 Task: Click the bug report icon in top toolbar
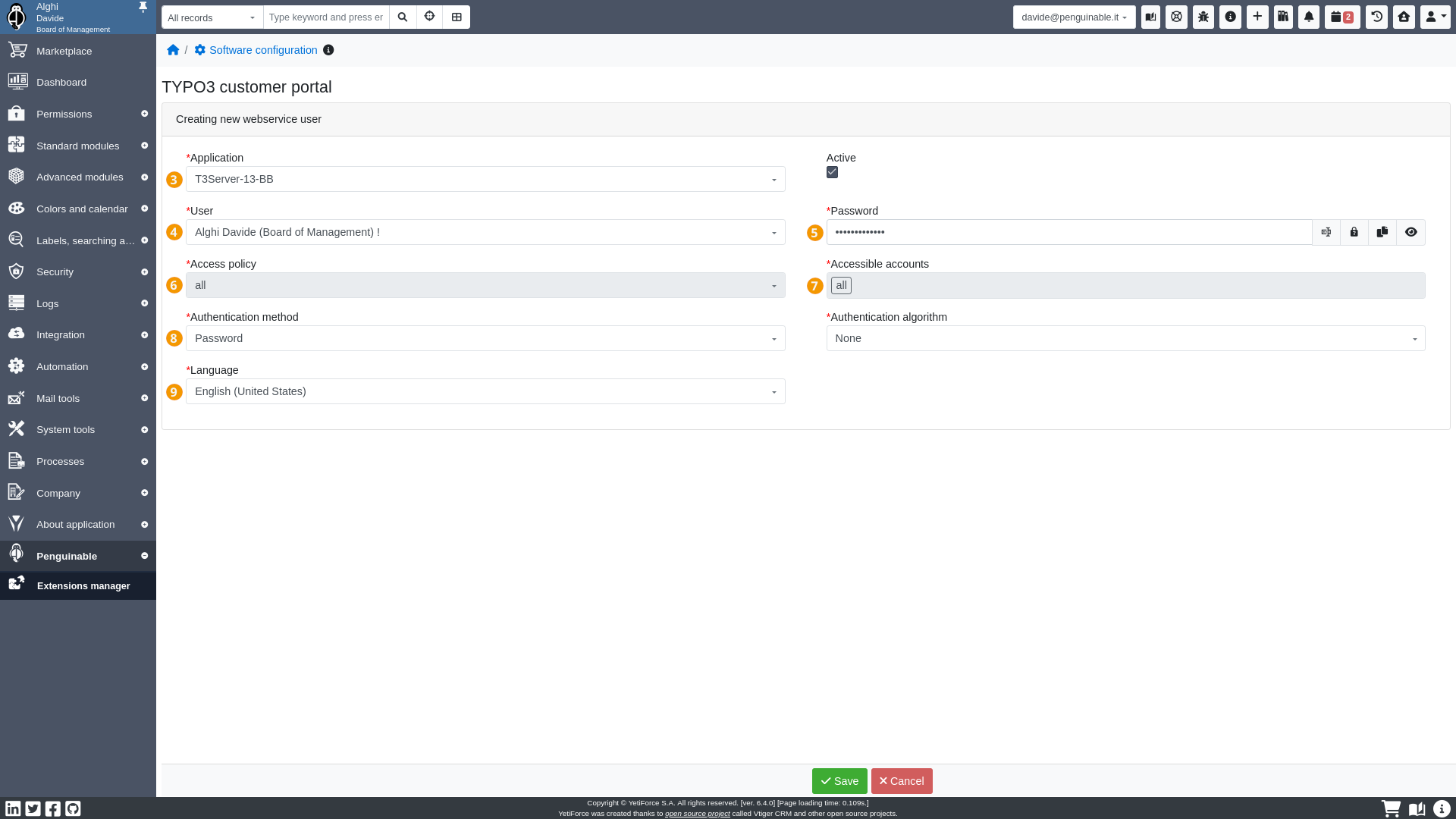pos(1203,17)
